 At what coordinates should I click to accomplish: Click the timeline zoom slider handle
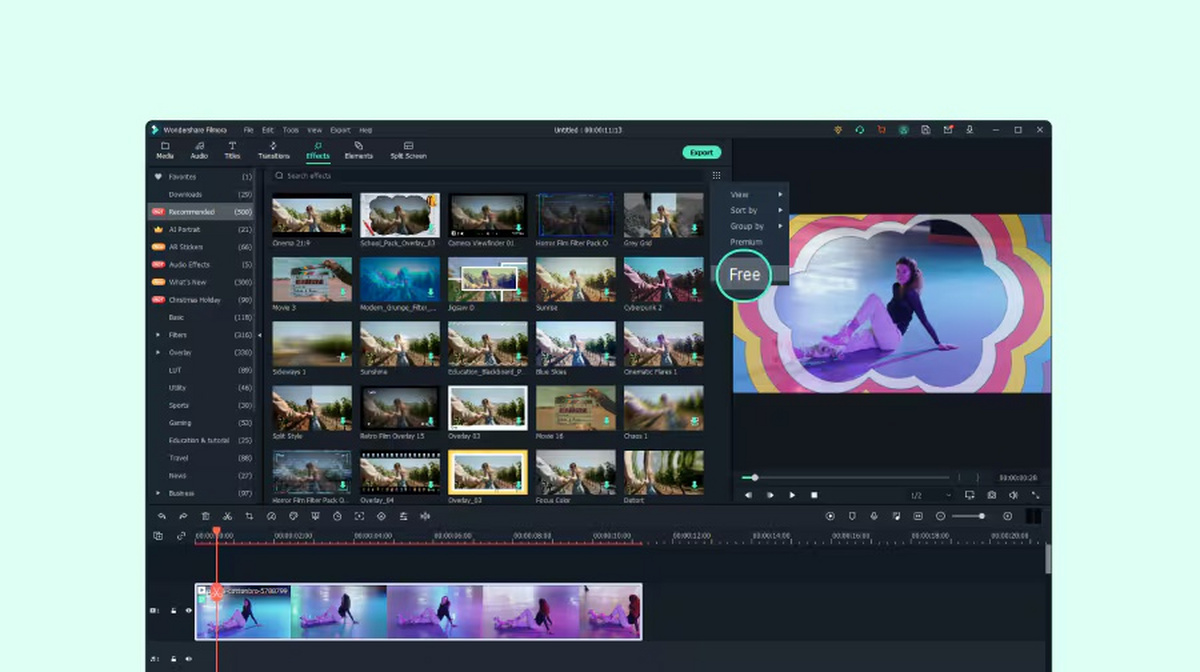point(981,516)
